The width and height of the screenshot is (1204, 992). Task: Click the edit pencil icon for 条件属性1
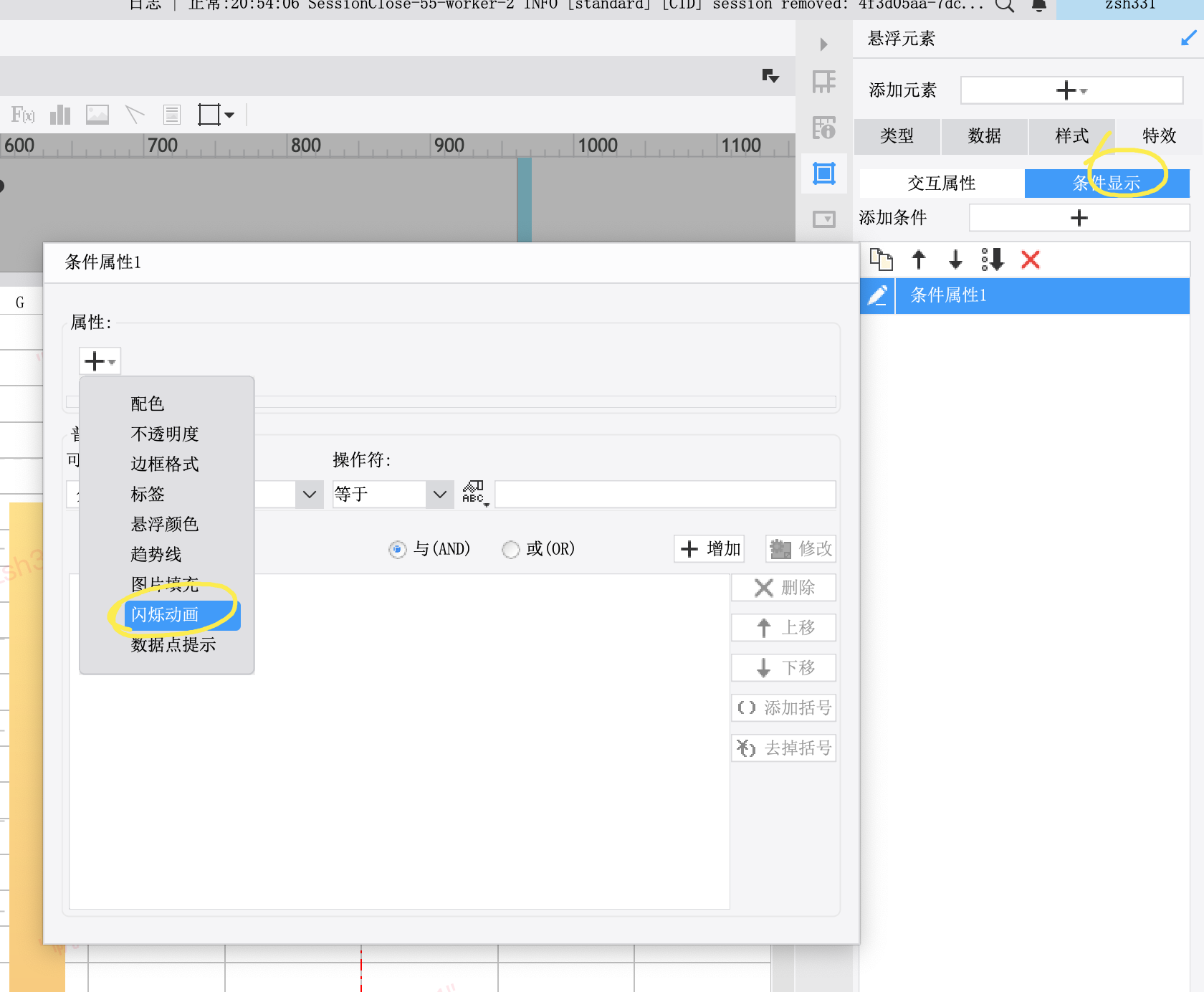coord(878,295)
